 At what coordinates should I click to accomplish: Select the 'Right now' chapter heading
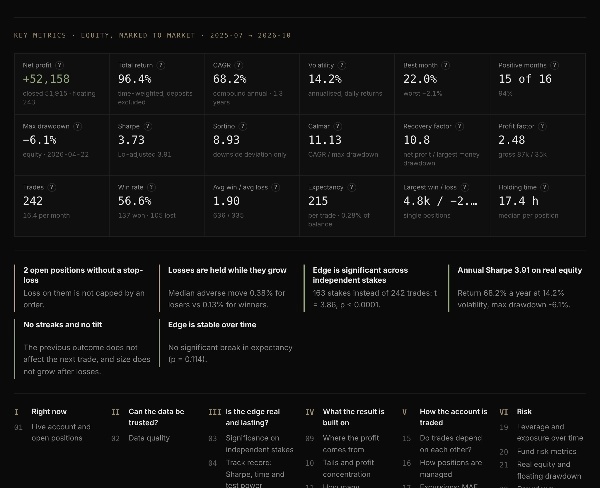49,412
